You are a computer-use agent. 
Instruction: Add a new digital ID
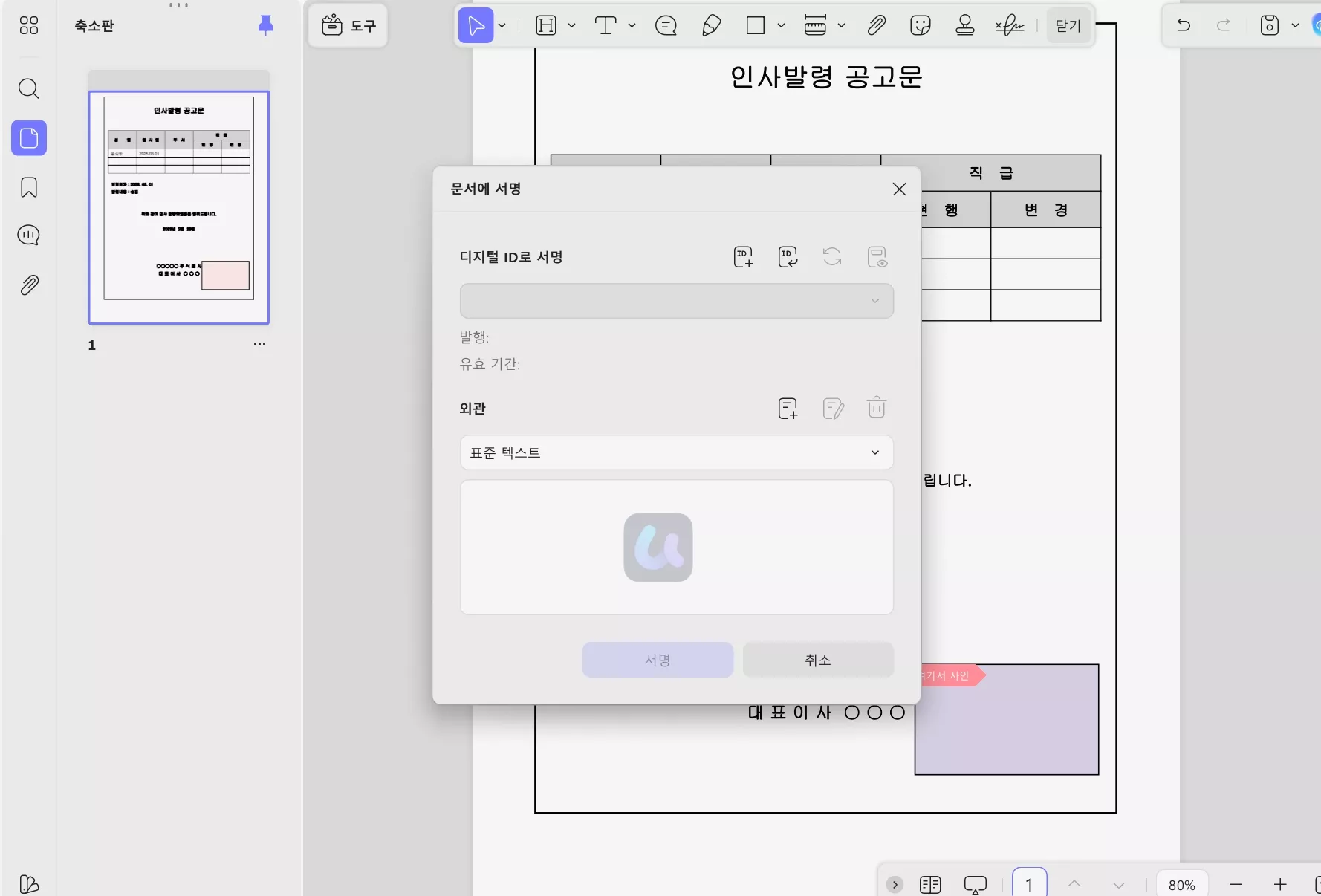pos(743,257)
